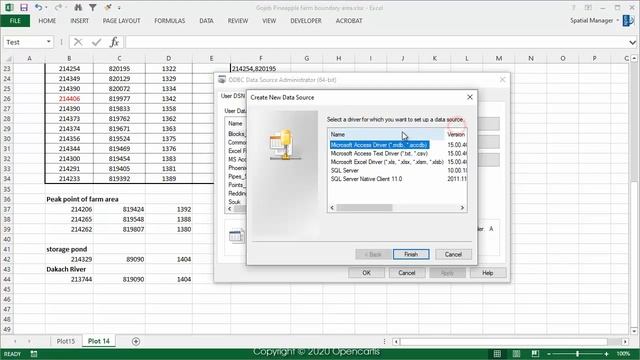Image resolution: width=640 pixels, height=360 pixels.
Task: Click Finish in Create New Data Source
Action: click(411, 254)
